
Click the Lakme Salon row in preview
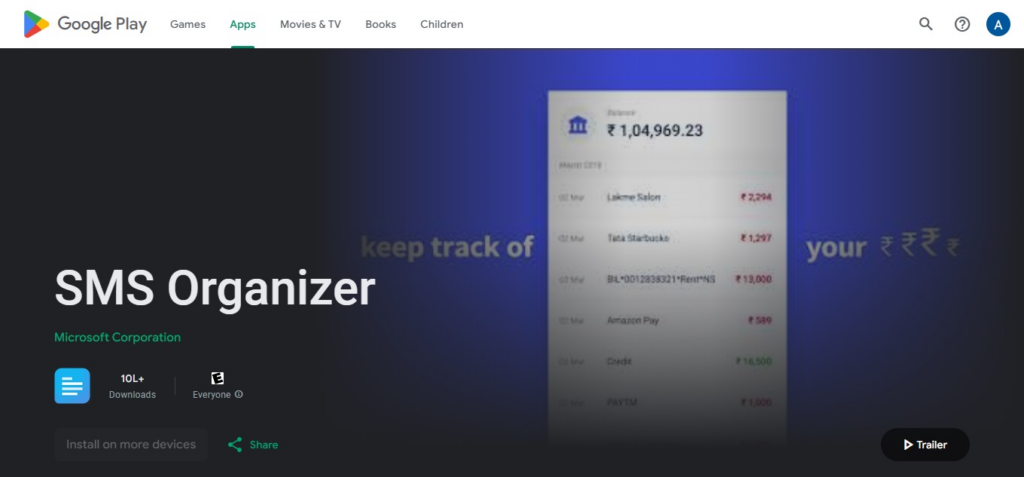tap(665, 197)
